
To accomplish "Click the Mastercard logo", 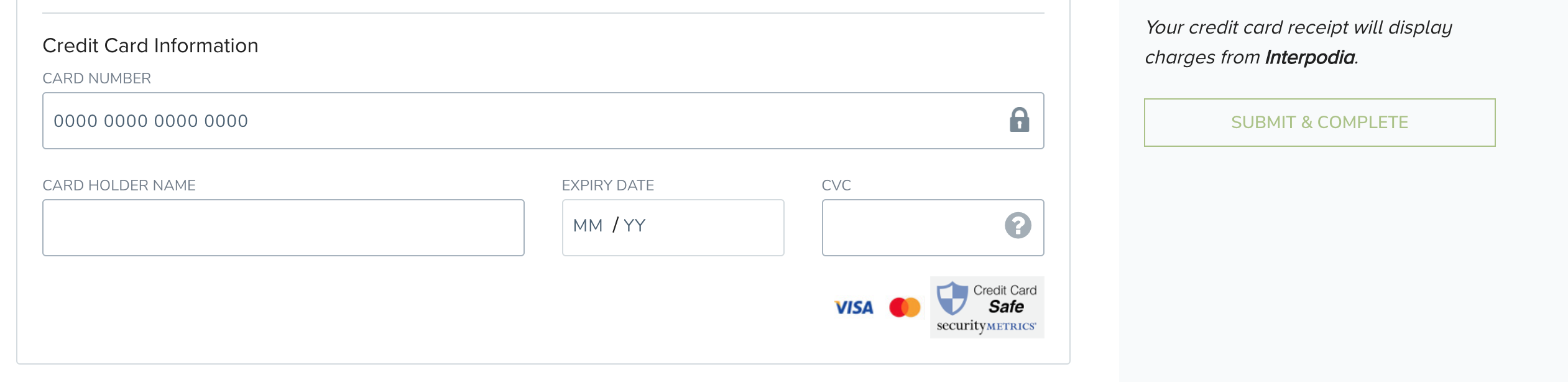I will coord(905,307).
